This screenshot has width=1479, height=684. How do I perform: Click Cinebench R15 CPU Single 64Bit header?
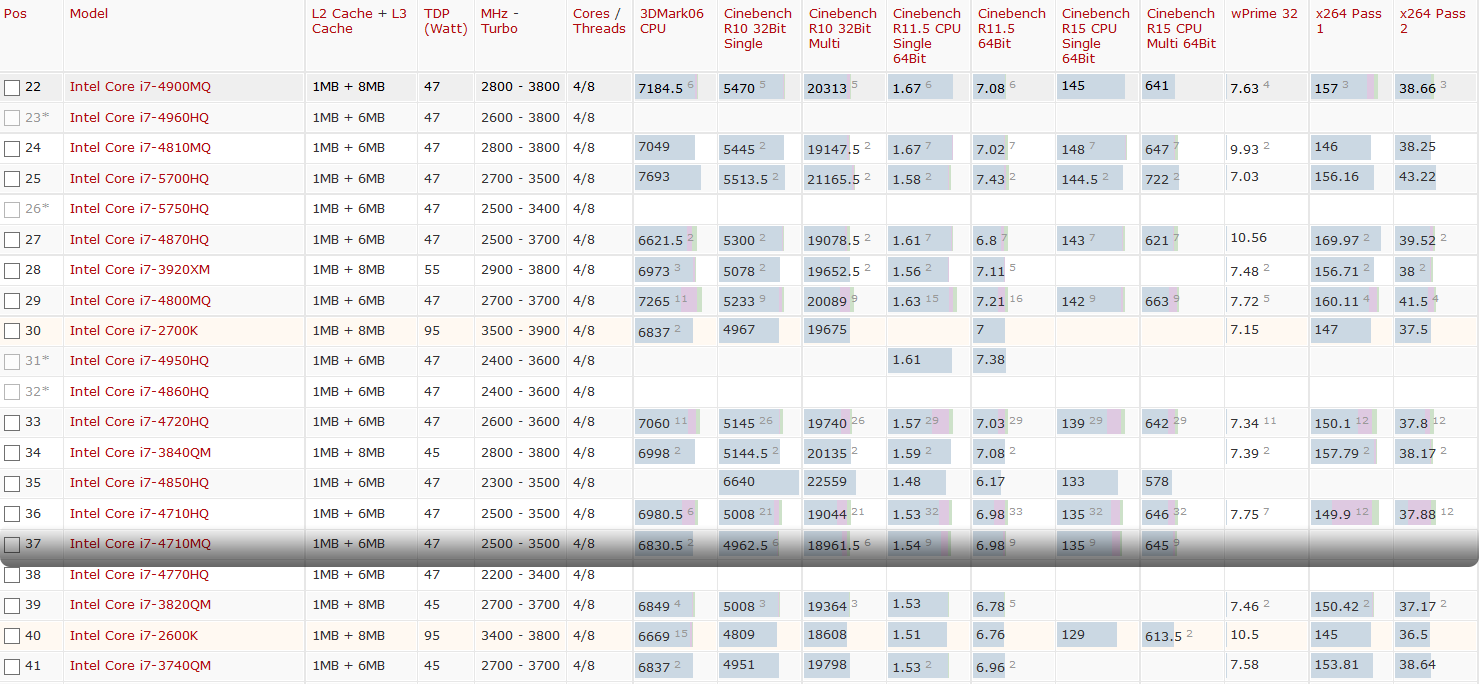tap(1096, 36)
